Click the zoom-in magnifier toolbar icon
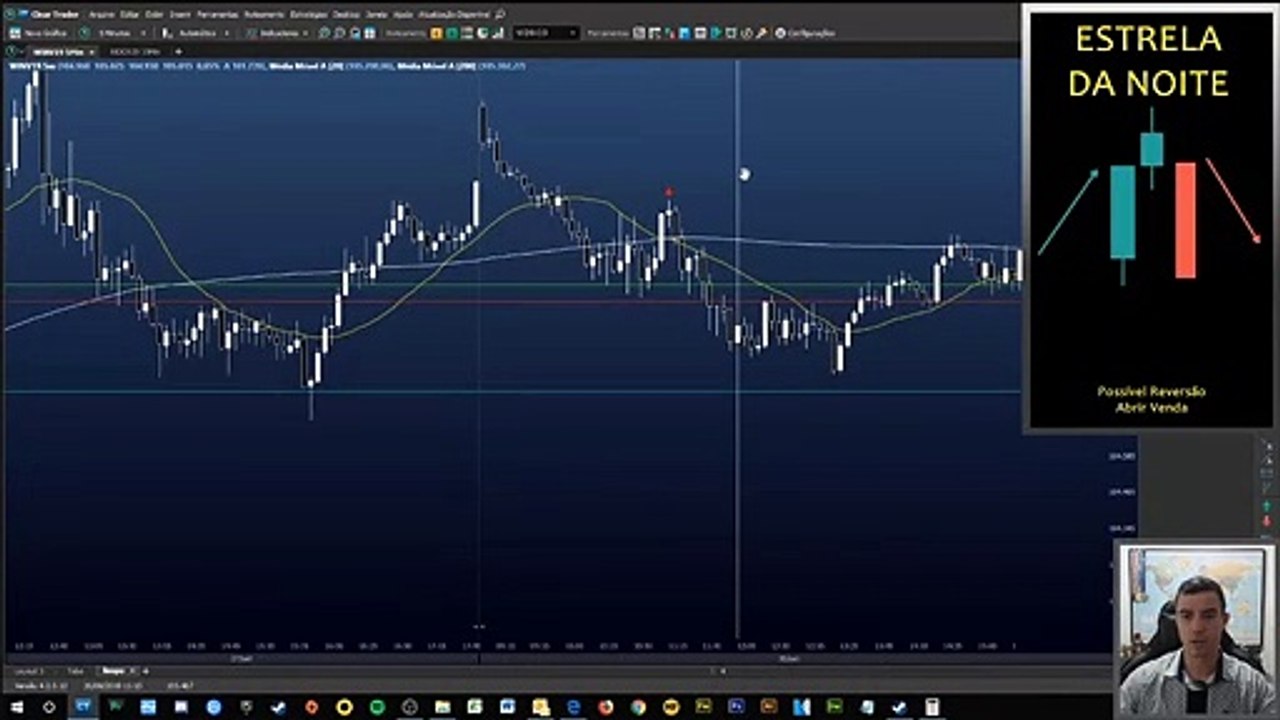1280x720 pixels. point(324,33)
